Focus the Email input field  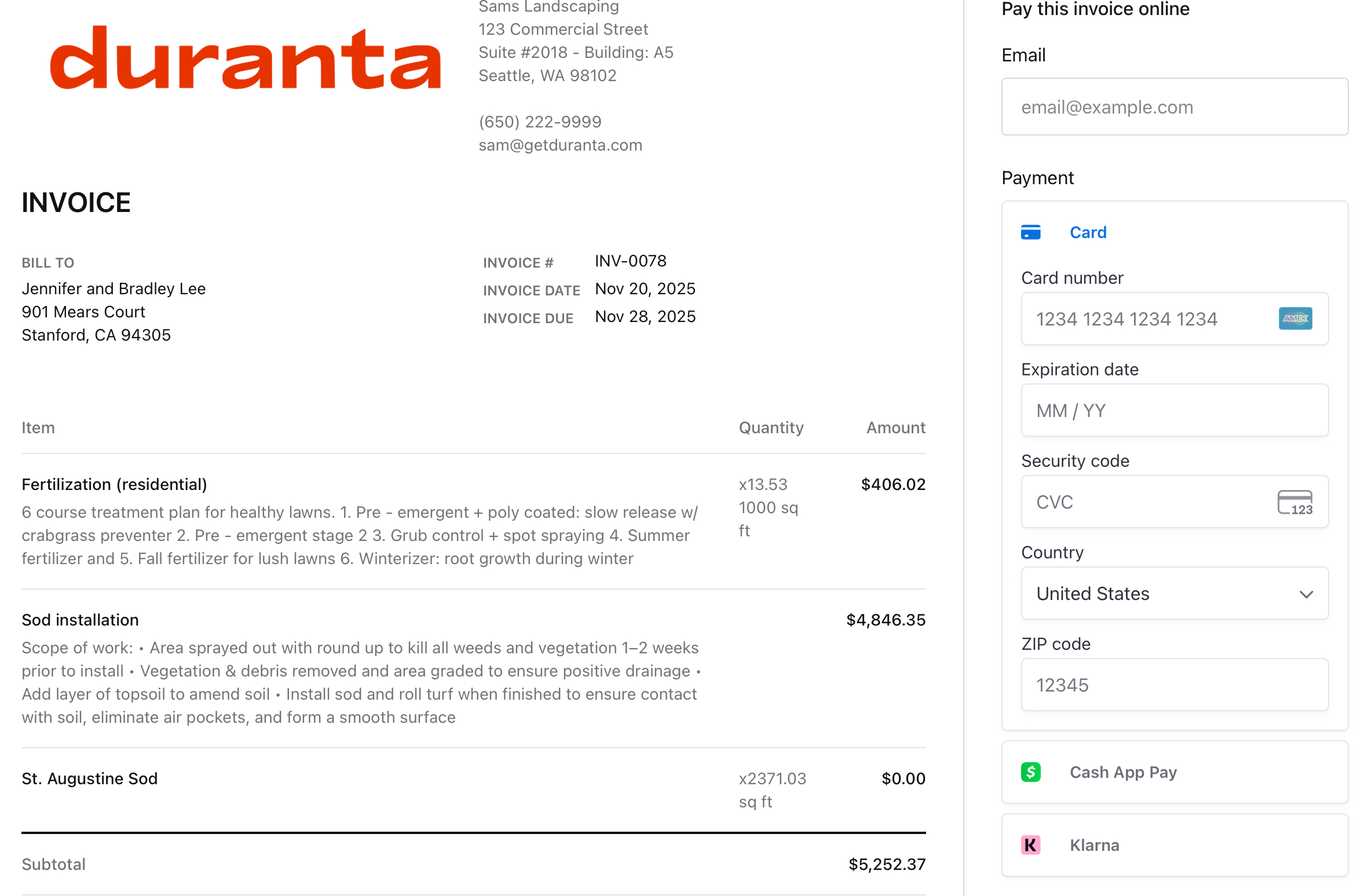point(1174,107)
